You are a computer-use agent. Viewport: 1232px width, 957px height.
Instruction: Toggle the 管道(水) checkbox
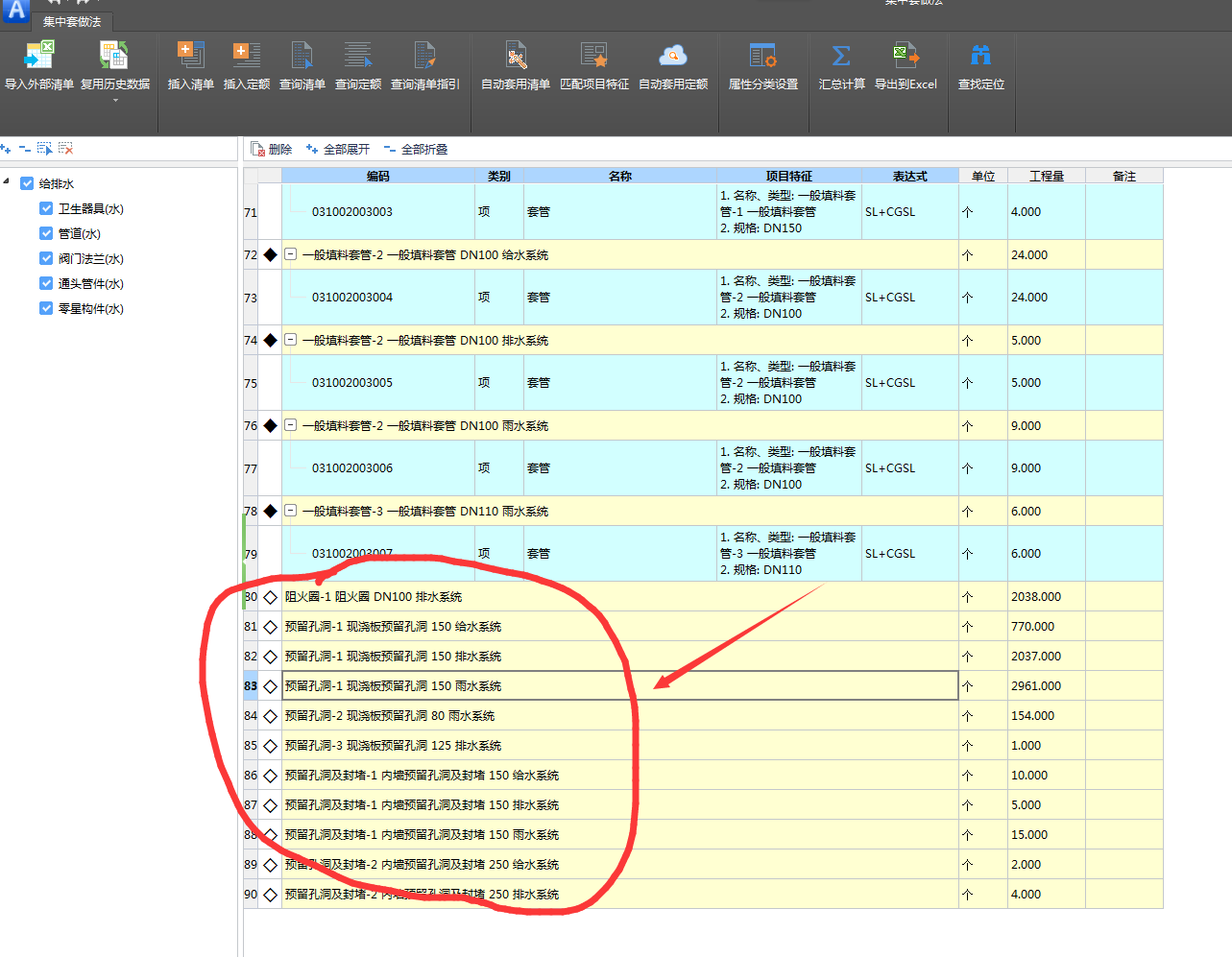tap(46, 233)
